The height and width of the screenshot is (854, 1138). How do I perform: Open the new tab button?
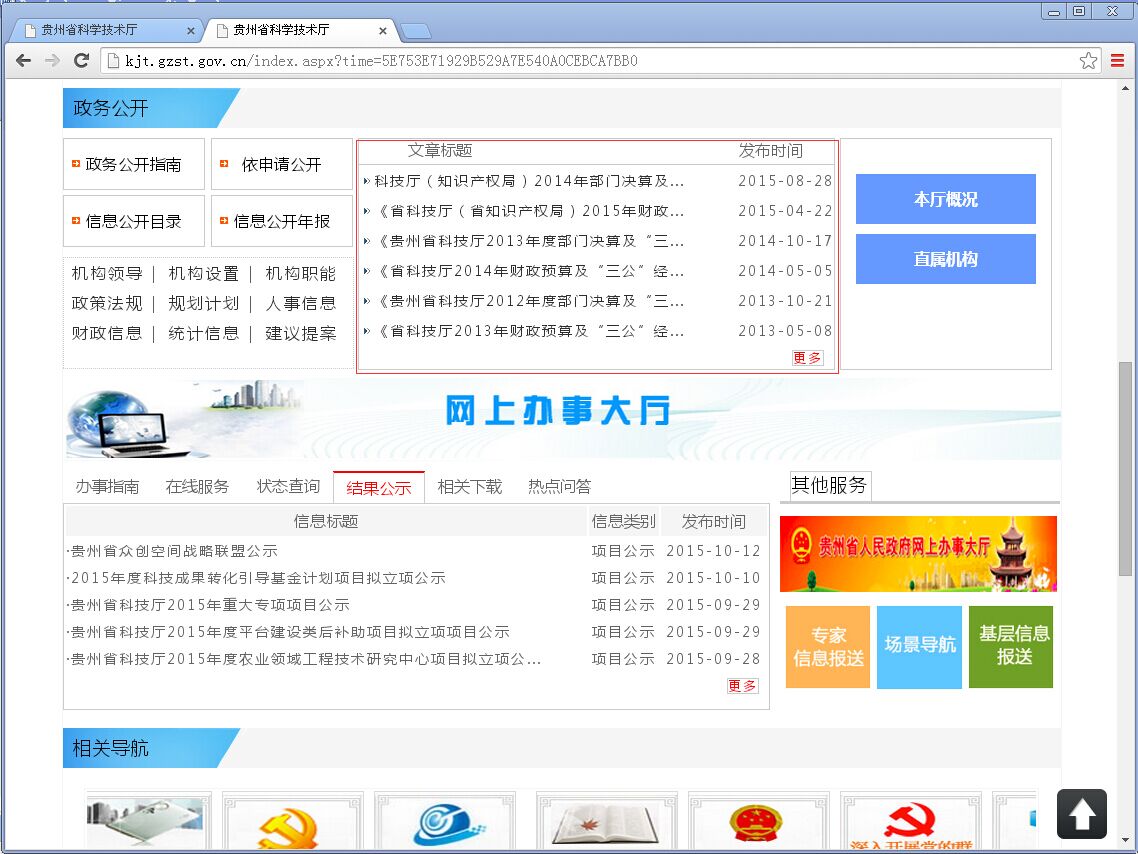point(415,31)
